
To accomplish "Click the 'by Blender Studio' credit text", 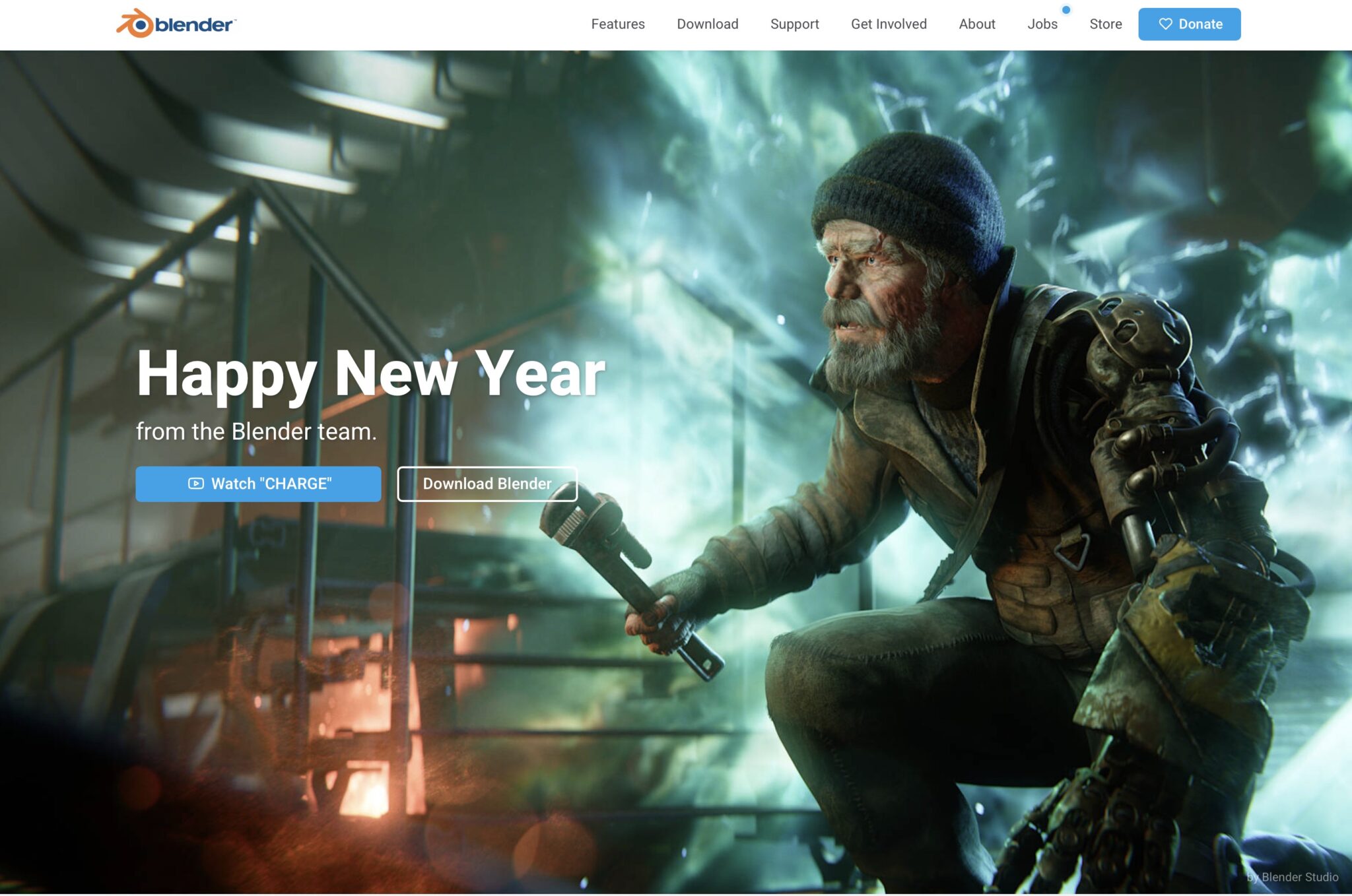I will click(1293, 877).
